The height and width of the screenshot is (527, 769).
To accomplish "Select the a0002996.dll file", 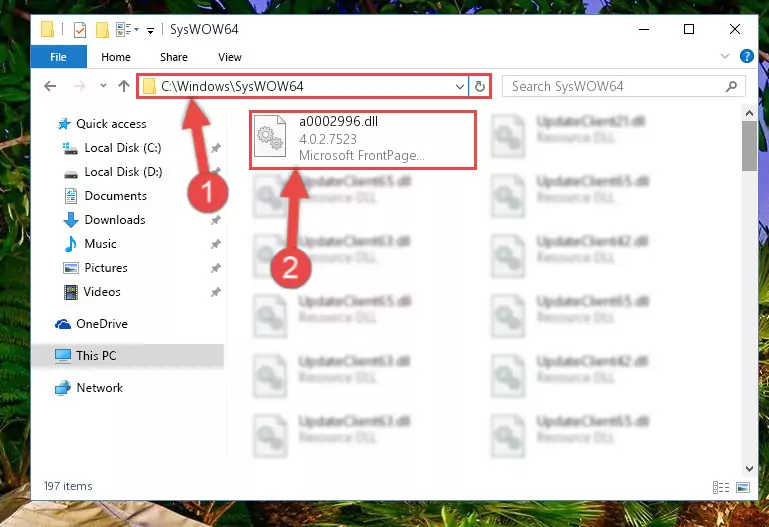I will (363, 139).
